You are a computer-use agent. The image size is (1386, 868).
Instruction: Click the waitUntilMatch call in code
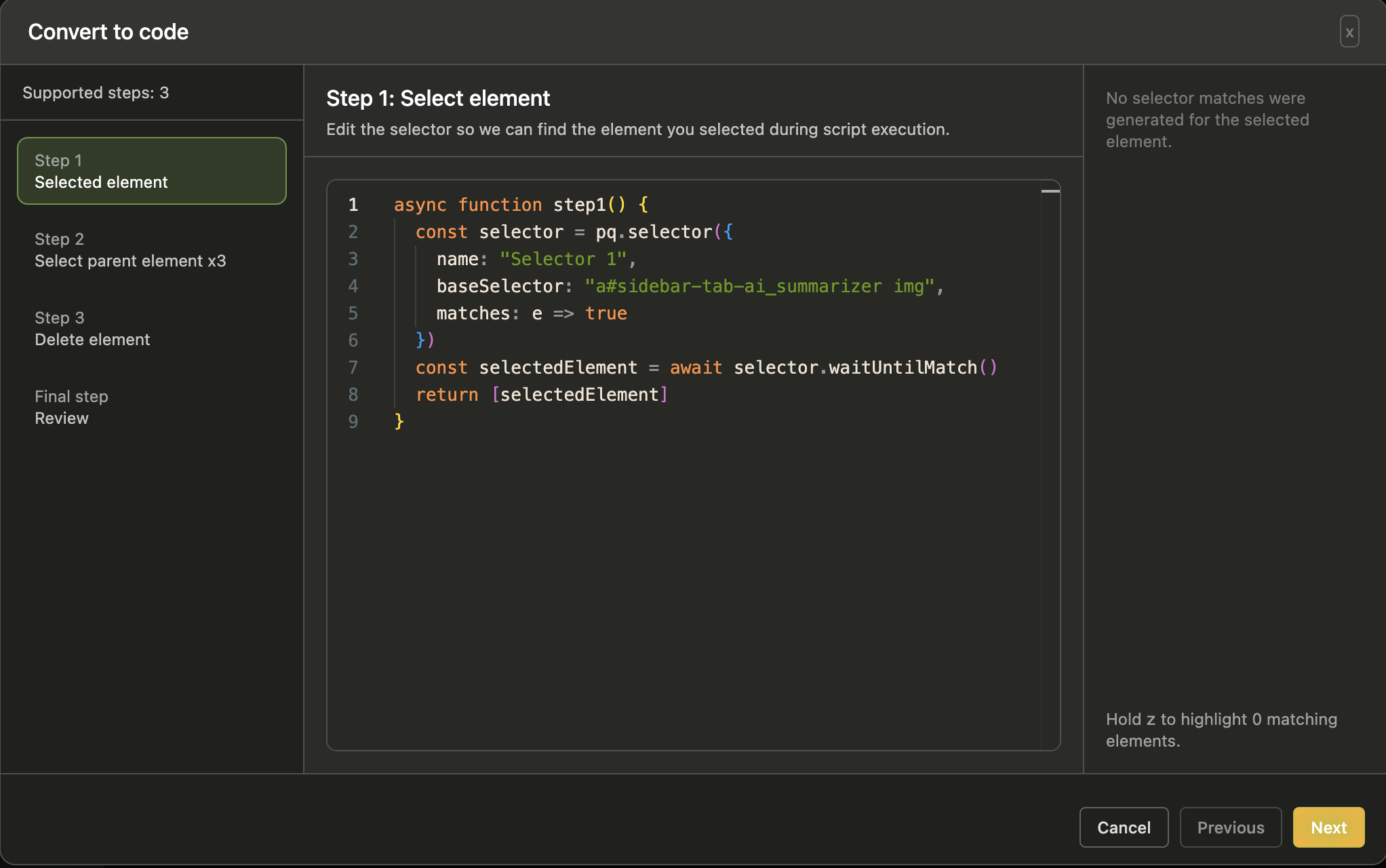click(902, 368)
